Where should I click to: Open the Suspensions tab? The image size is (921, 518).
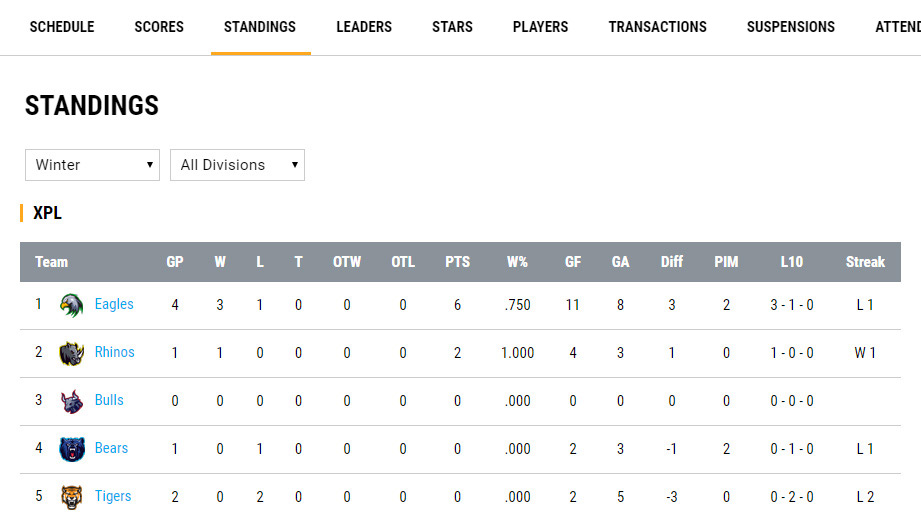point(790,27)
